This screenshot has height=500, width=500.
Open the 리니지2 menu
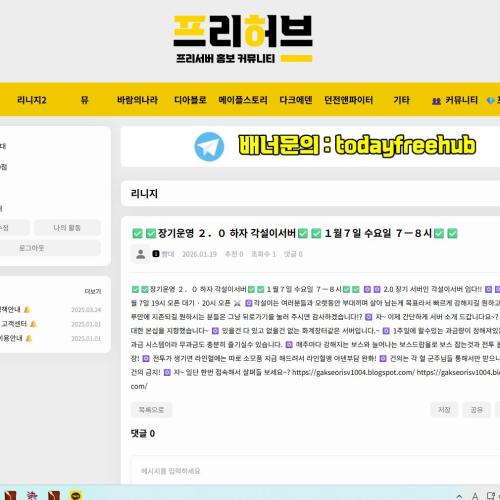pos(32,100)
